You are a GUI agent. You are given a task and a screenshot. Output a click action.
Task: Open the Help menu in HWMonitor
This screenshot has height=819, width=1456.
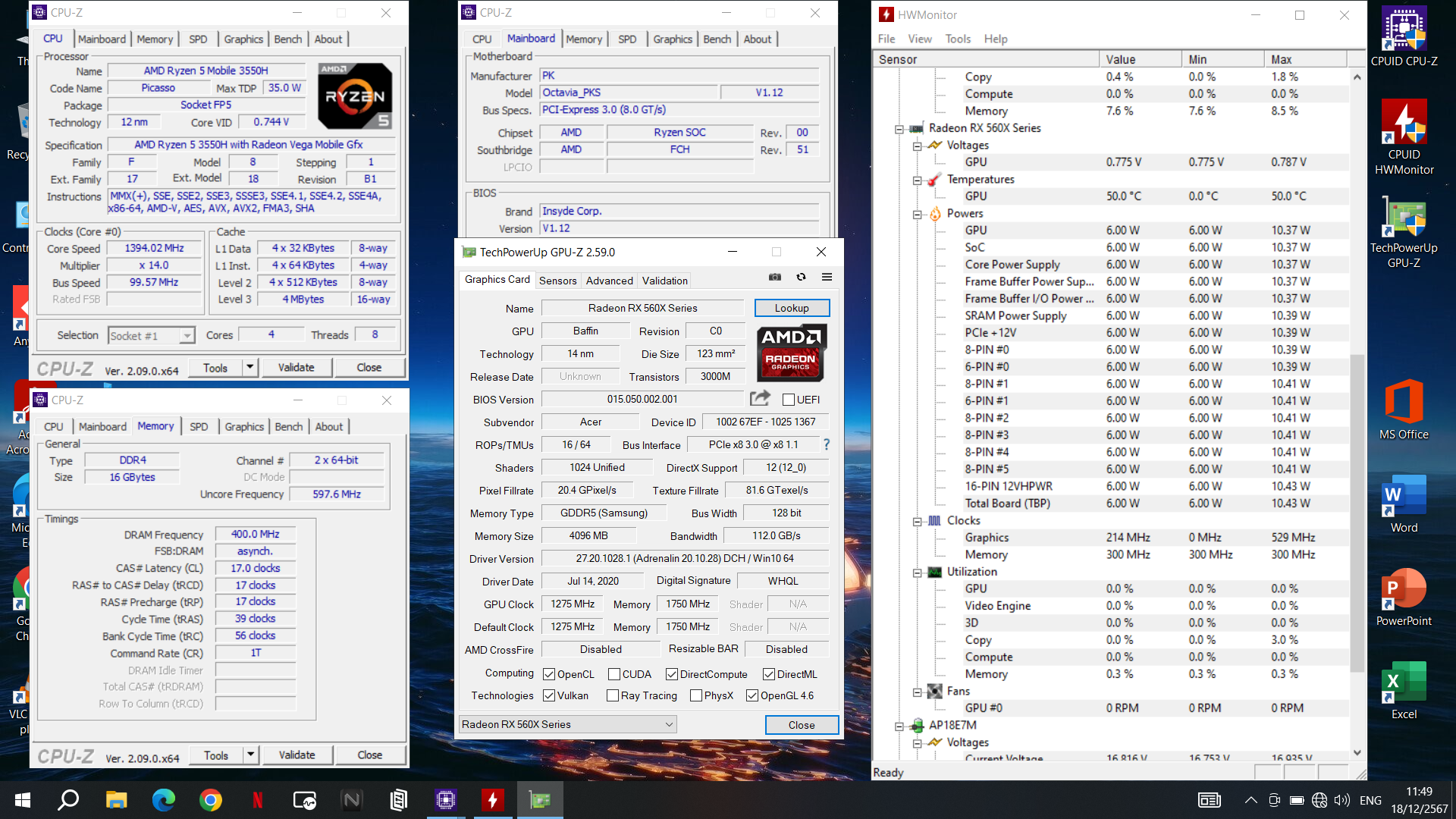point(995,39)
